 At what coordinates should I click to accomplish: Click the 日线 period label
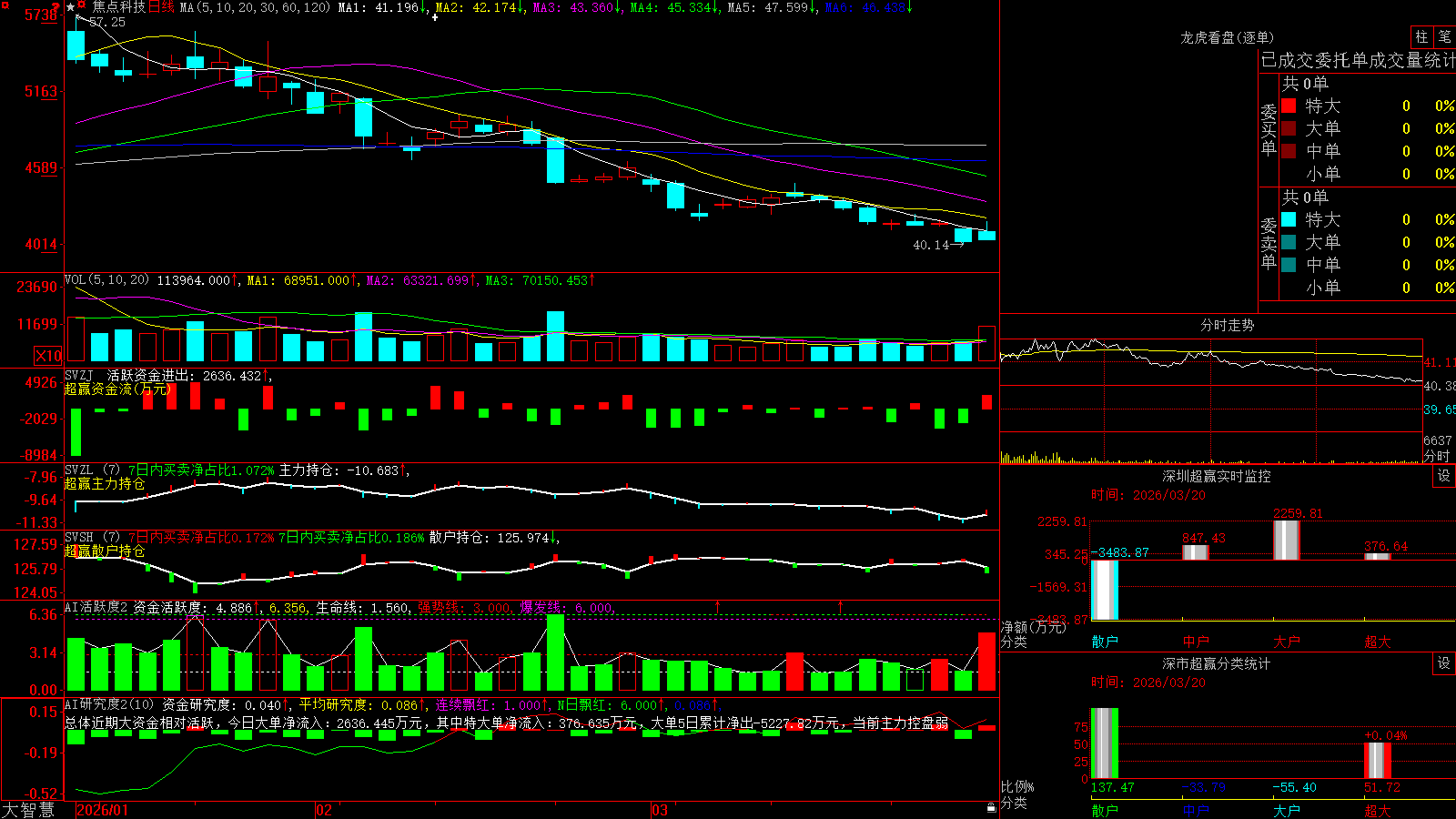pos(161,7)
